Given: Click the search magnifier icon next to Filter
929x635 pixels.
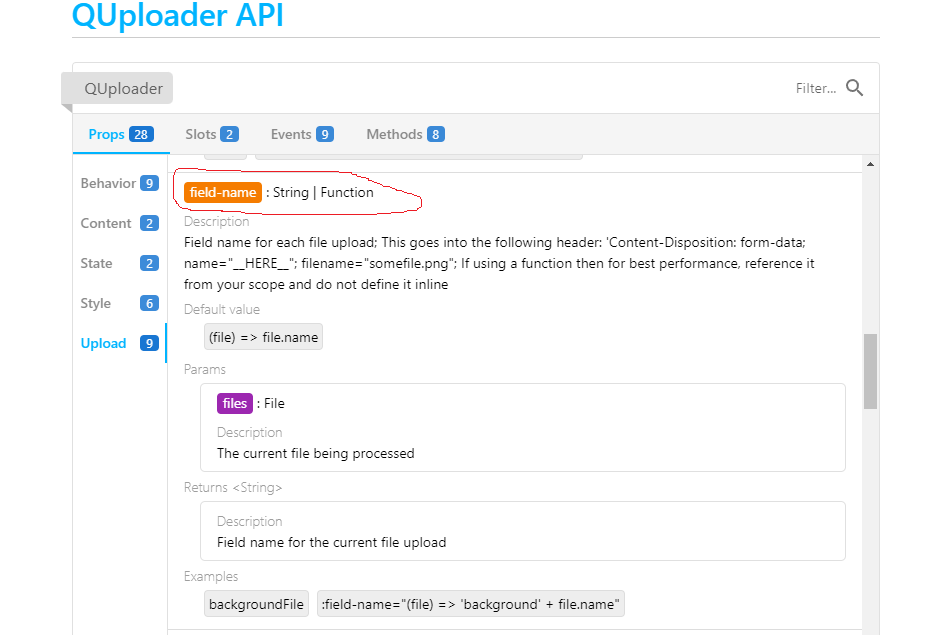Looking at the screenshot, I should point(855,88).
